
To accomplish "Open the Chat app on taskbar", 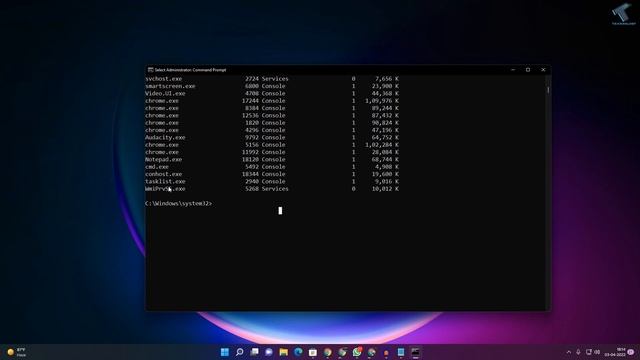I will click(269, 352).
